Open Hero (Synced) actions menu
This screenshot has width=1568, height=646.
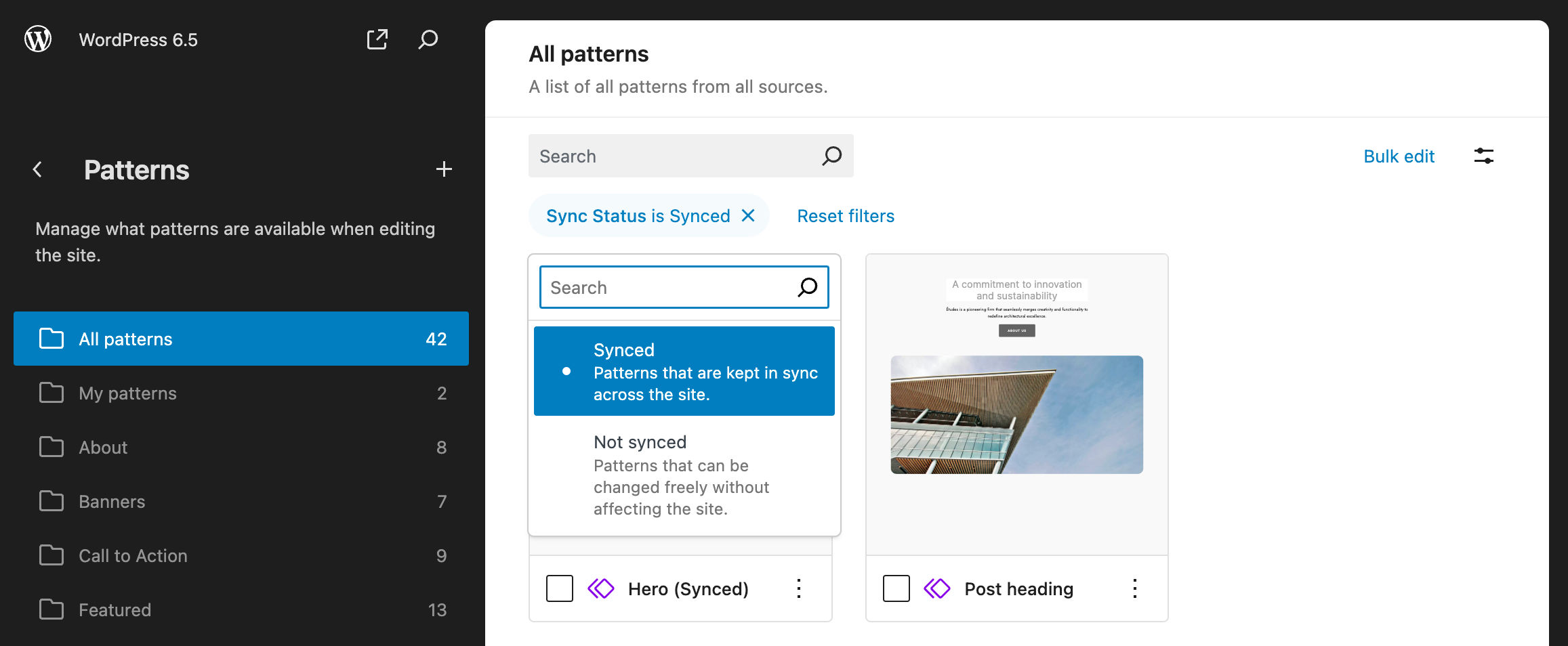[799, 588]
